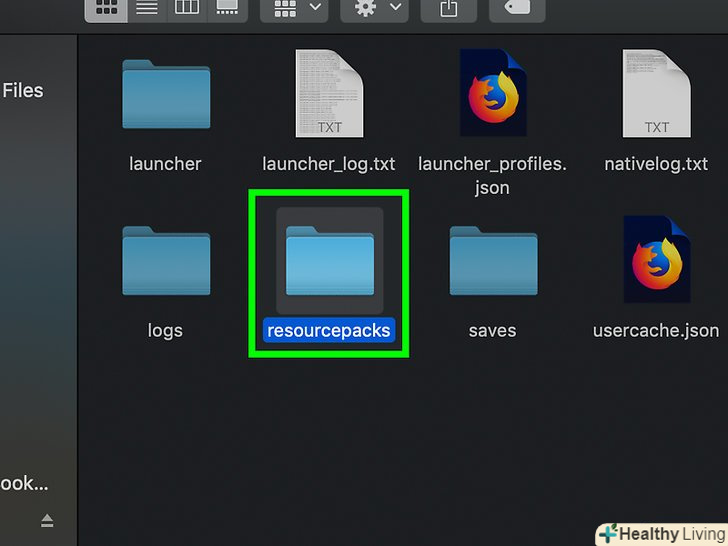This screenshot has width=728, height=546.
Task: Click the Share toolbar button
Action: coord(449,8)
